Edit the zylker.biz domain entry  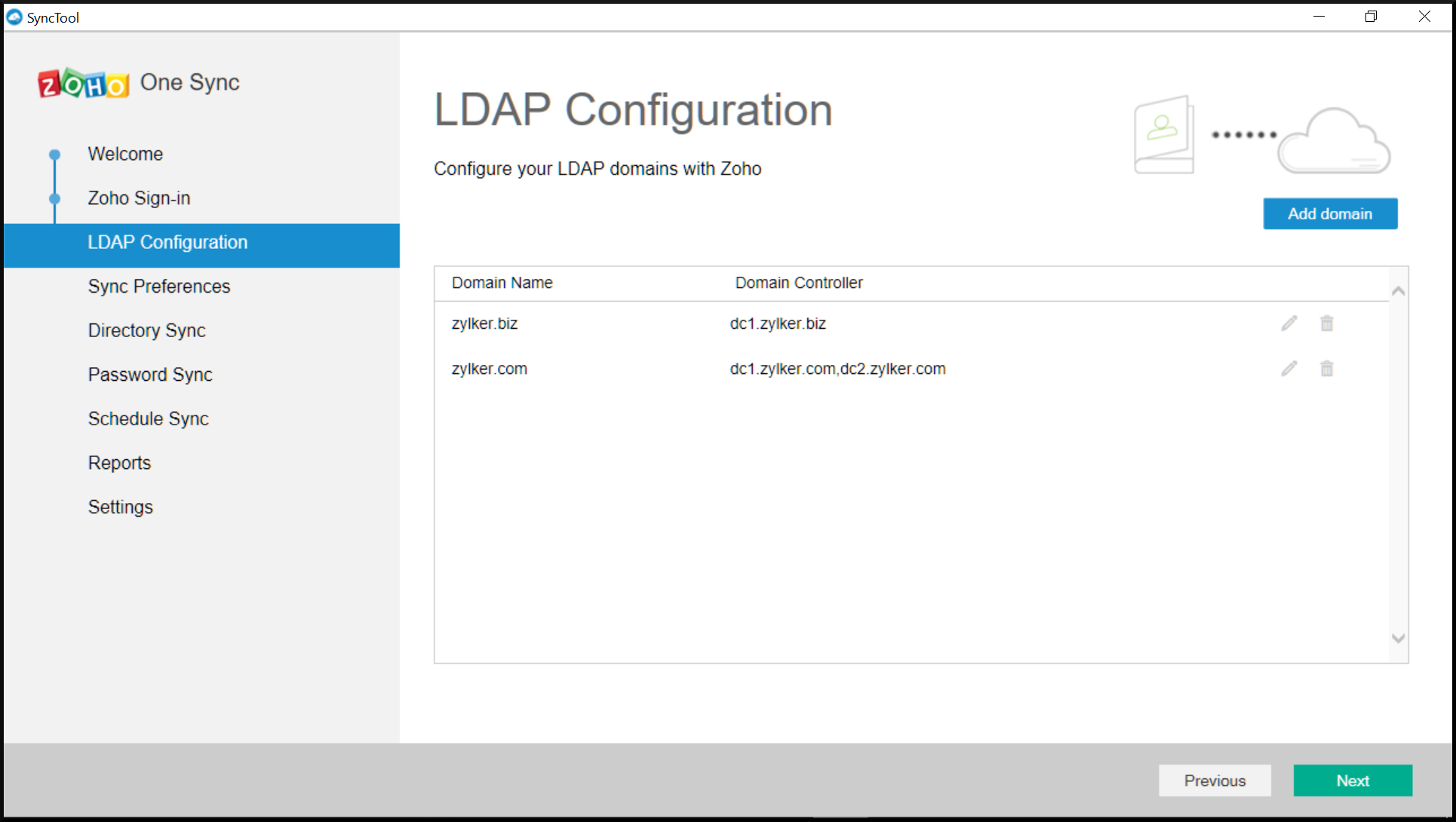click(1289, 324)
